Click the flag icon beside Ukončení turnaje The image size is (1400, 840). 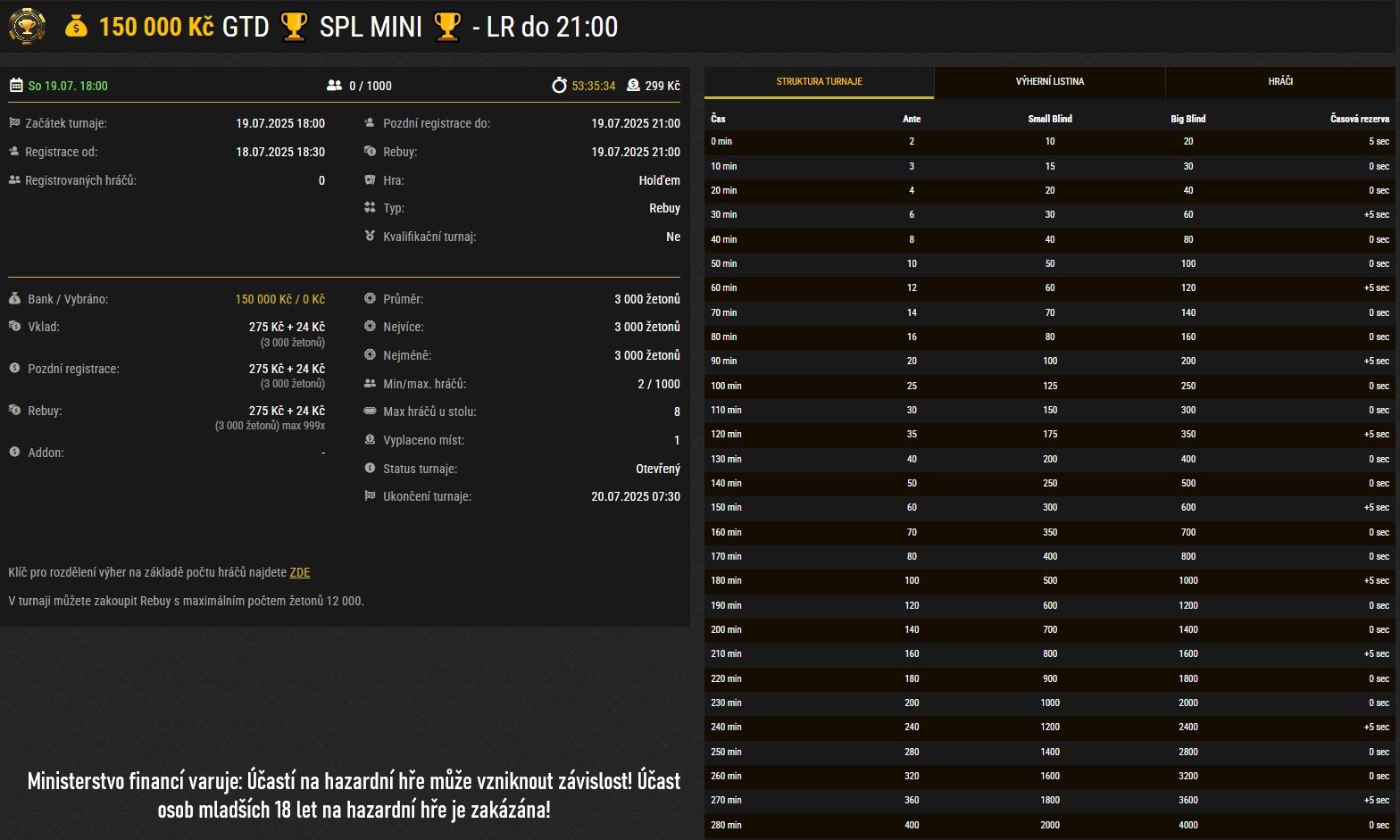click(x=370, y=496)
